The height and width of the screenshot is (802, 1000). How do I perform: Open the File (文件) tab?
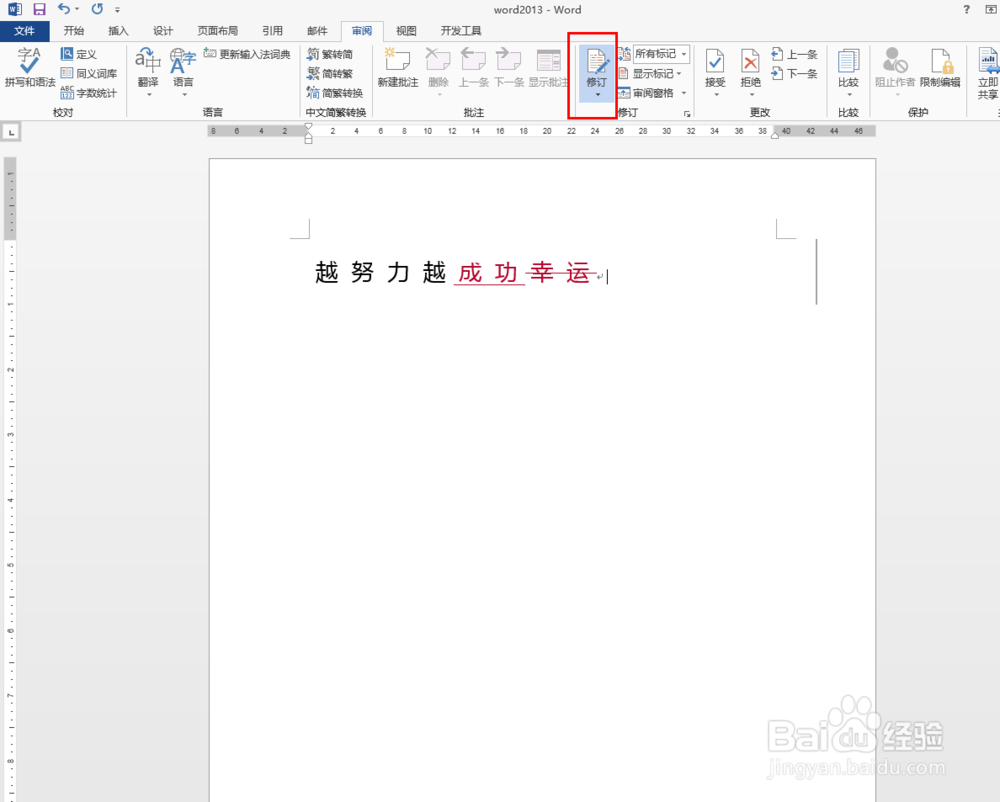(x=24, y=31)
